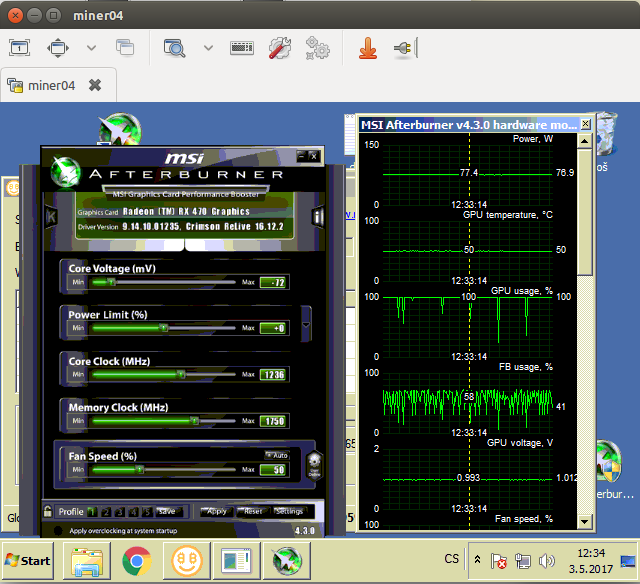Image resolution: width=640 pixels, height=584 pixels.
Task: Click the Reset button in Afterburner
Action: click(x=252, y=511)
